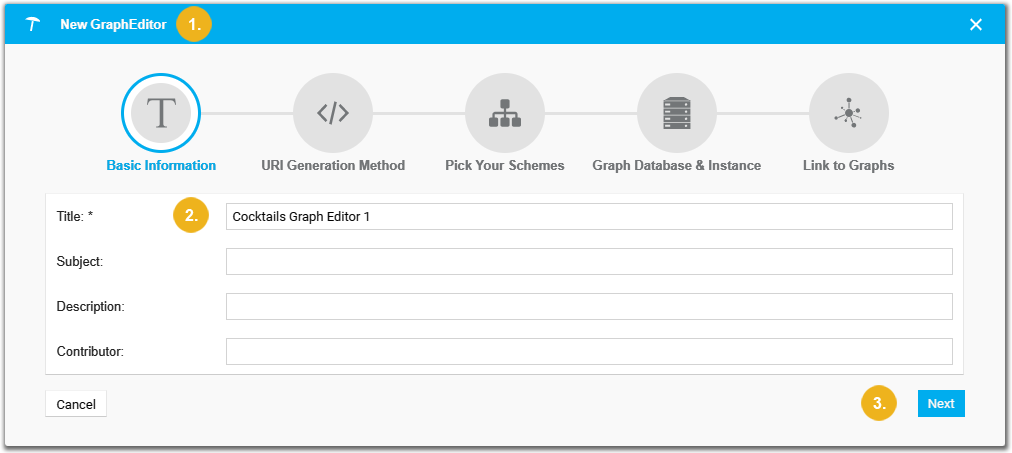Select the URI Generation Method code icon
1012x453 pixels.
333,114
